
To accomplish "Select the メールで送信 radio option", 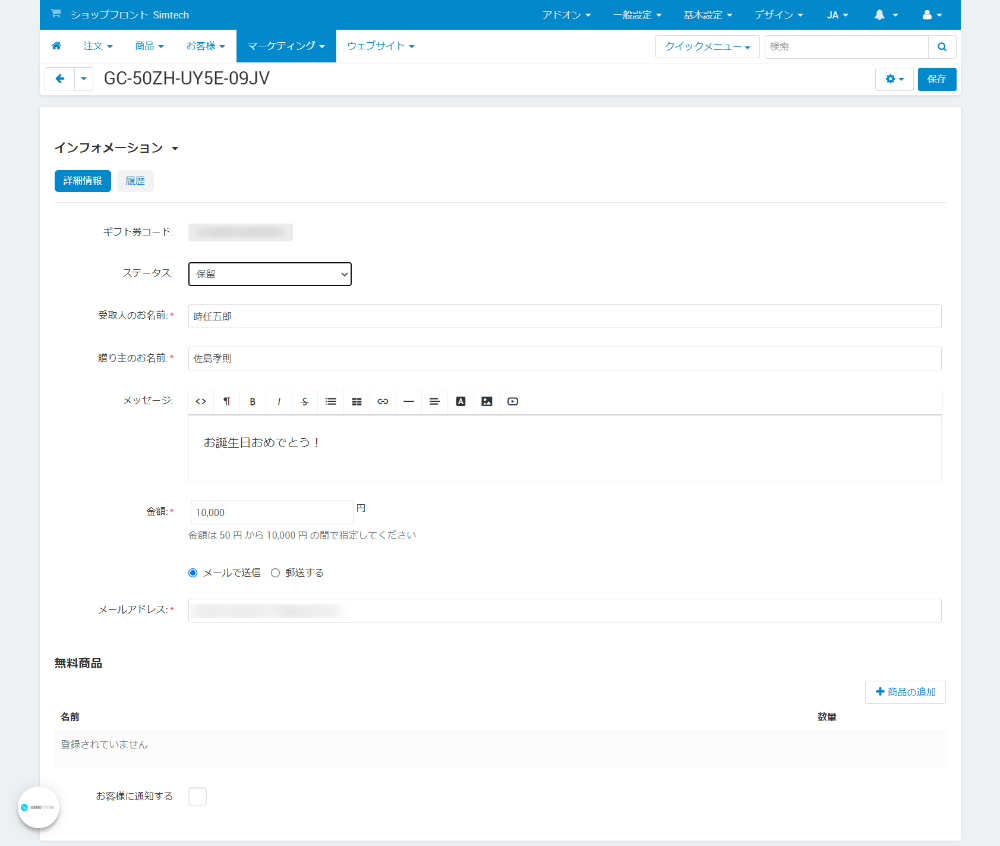I will click(193, 573).
